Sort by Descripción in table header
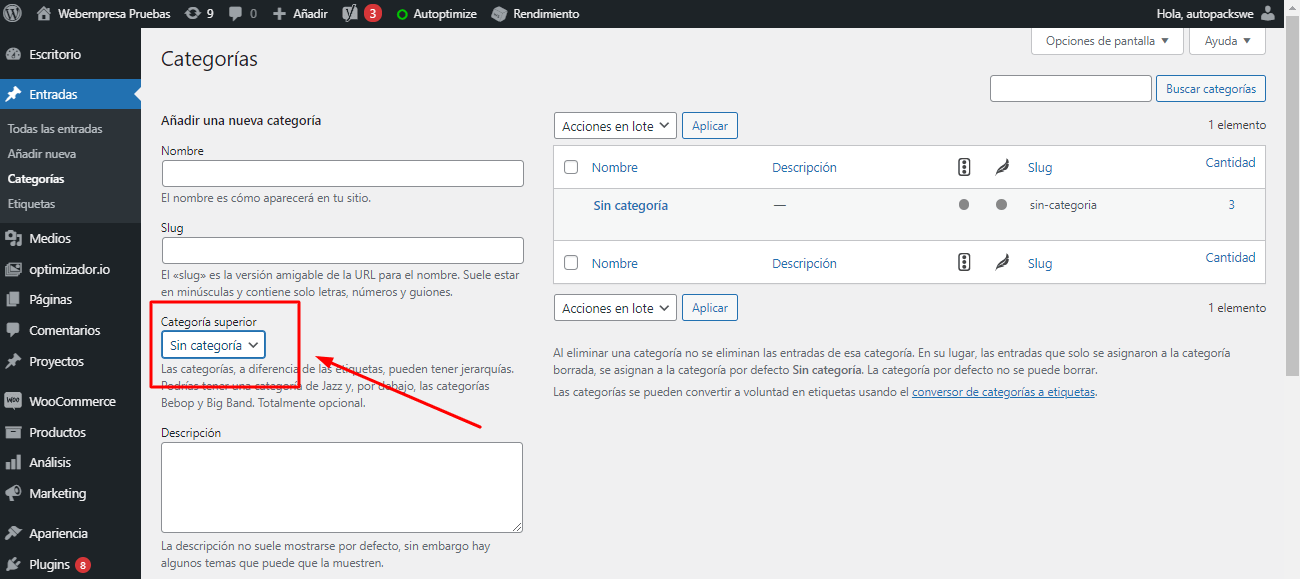This screenshot has width=1300, height=579. tap(804, 167)
